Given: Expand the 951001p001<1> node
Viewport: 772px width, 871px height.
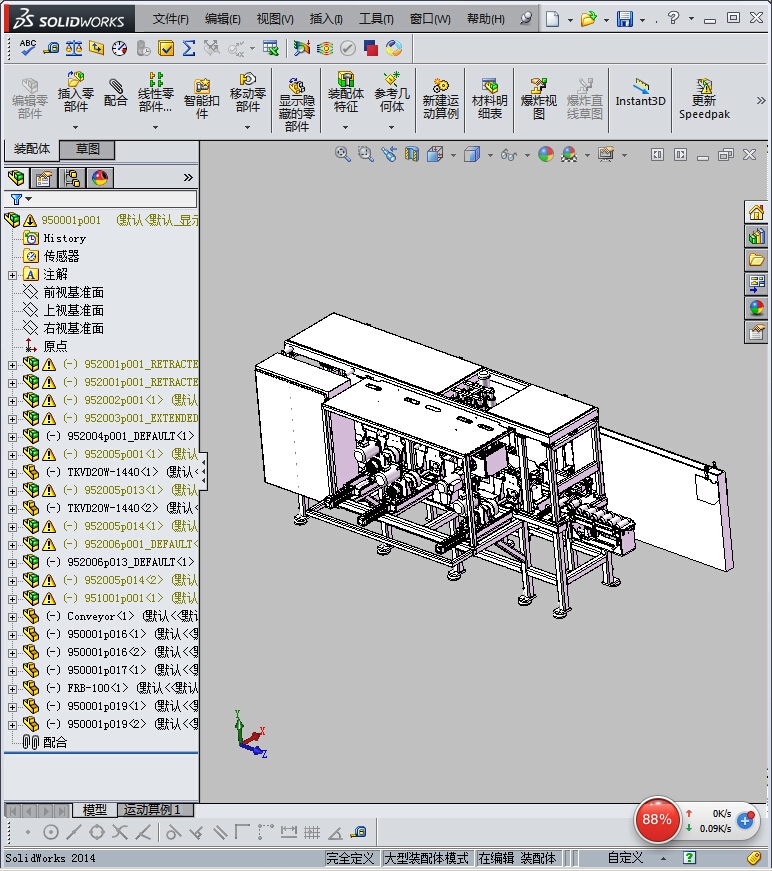Looking at the screenshot, I should [x=12, y=599].
